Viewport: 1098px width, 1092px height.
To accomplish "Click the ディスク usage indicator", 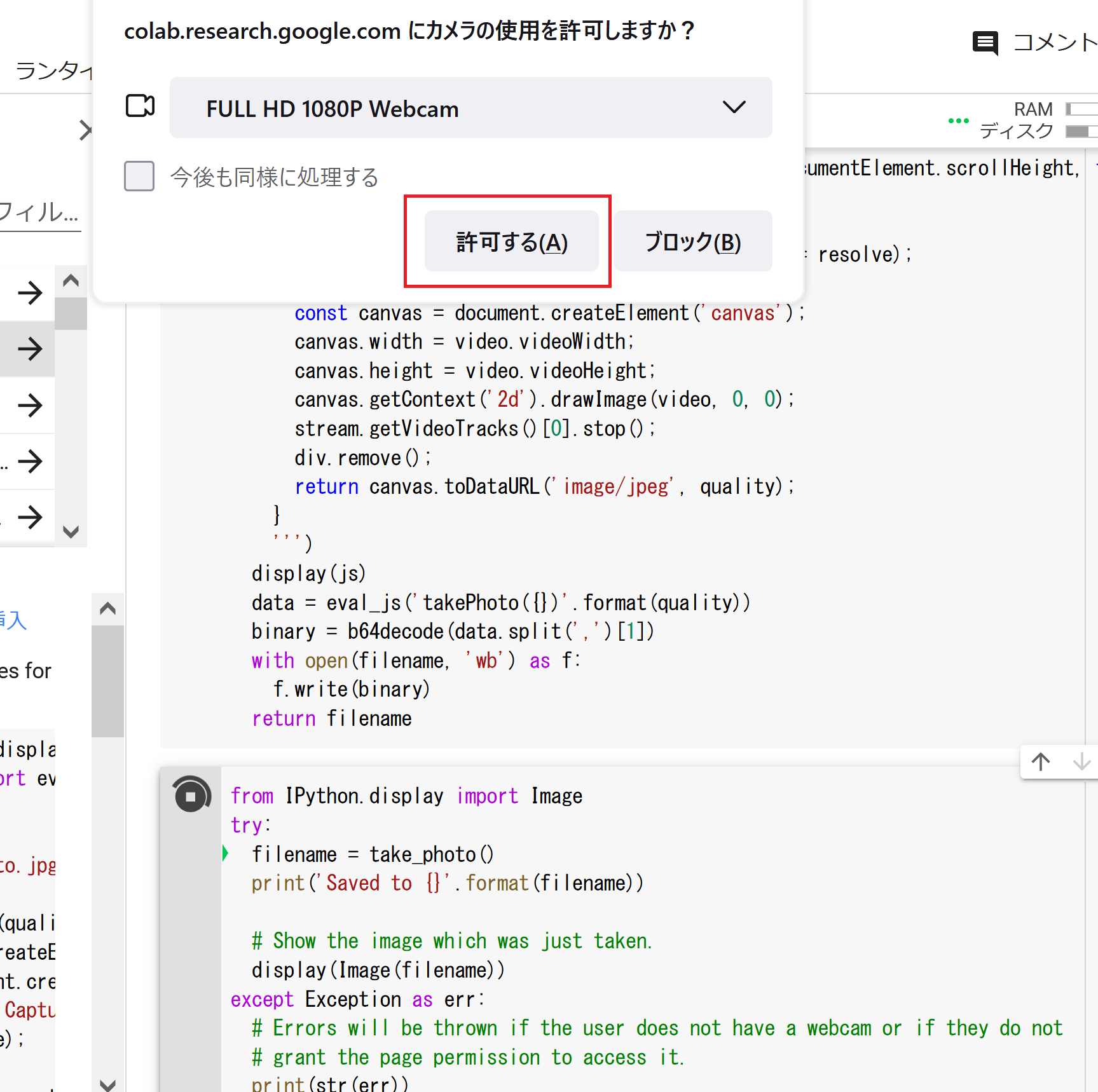I will coord(1038,131).
